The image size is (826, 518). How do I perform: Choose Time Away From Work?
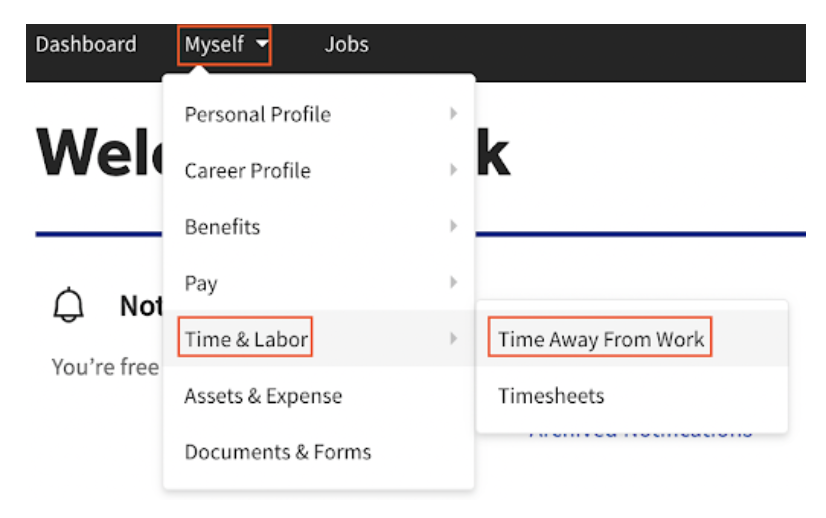(x=601, y=339)
